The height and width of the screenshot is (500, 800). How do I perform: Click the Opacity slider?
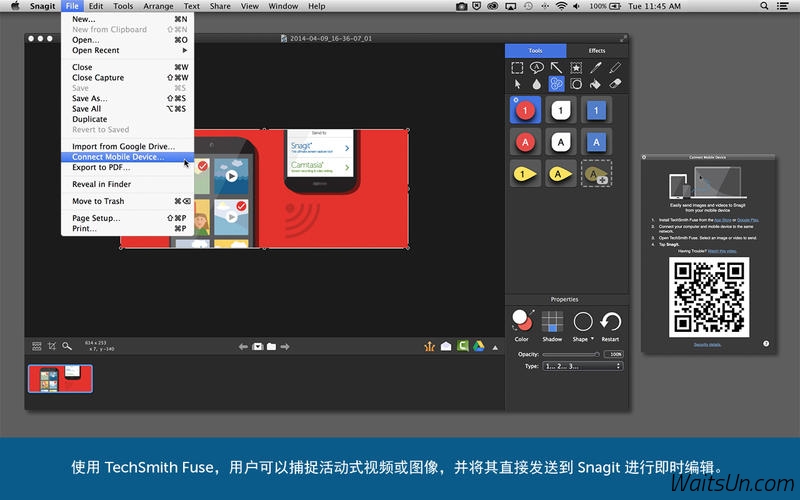(x=571, y=354)
